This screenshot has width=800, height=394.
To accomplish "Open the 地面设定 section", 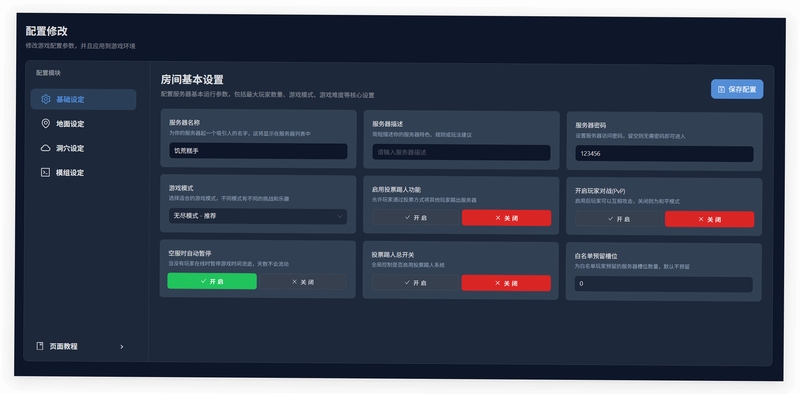I will point(83,124).
